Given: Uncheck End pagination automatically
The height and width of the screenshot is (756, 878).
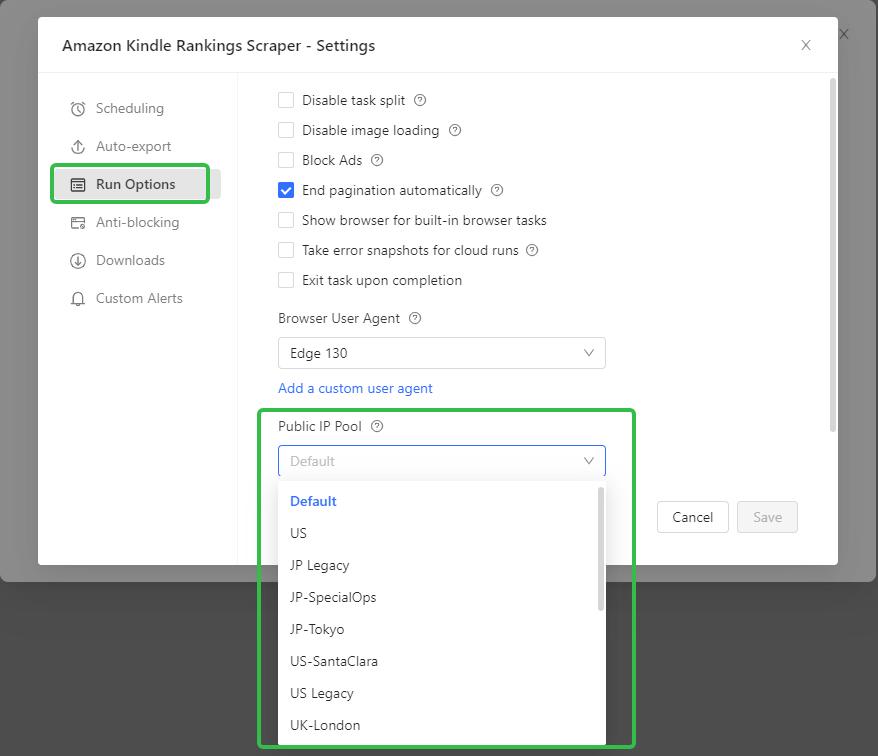Looking at the screenshot, I should [x=286, y=190].
